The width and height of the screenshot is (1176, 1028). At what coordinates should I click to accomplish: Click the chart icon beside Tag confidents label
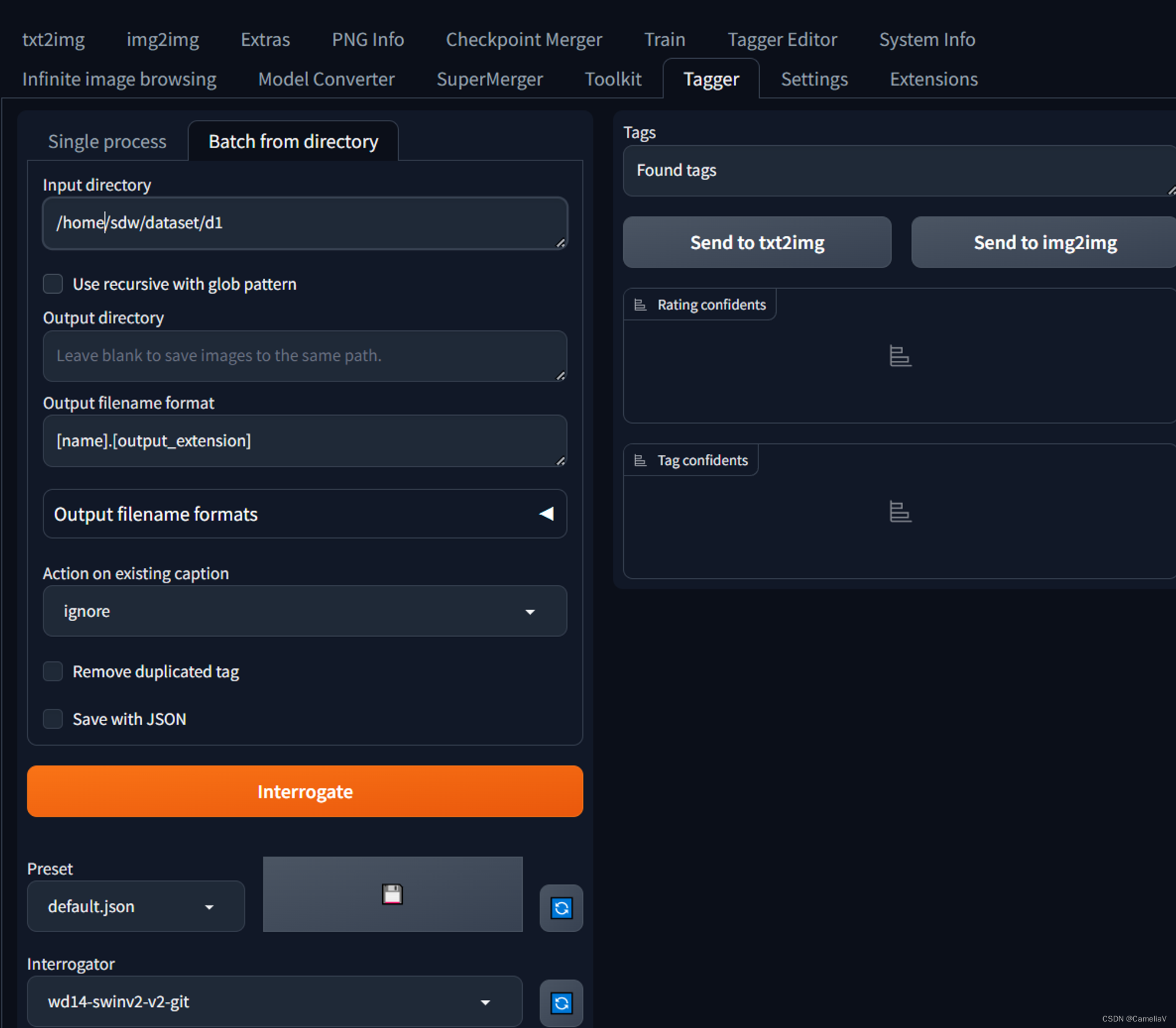point(640,460)
